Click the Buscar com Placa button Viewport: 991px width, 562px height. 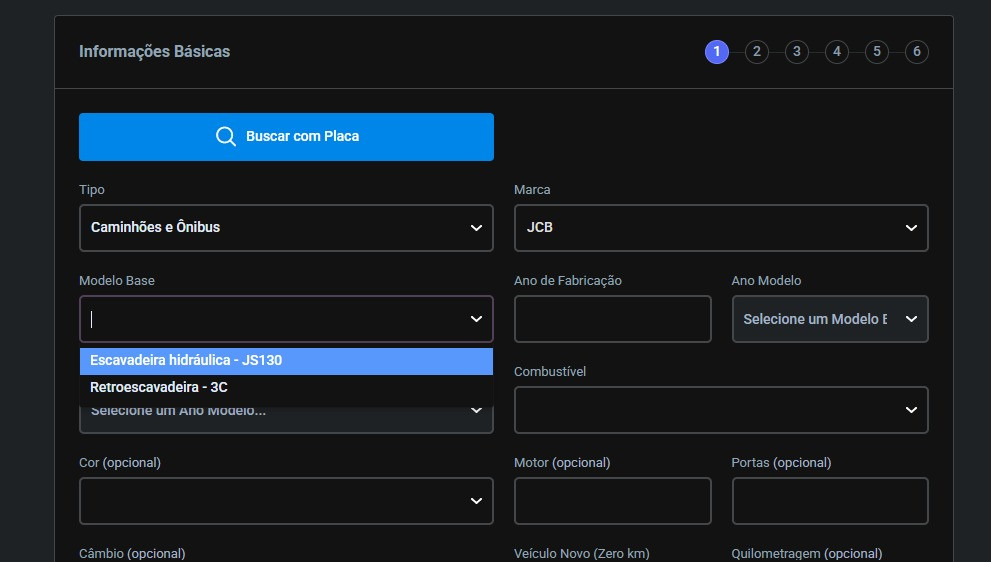click(286, 137)
